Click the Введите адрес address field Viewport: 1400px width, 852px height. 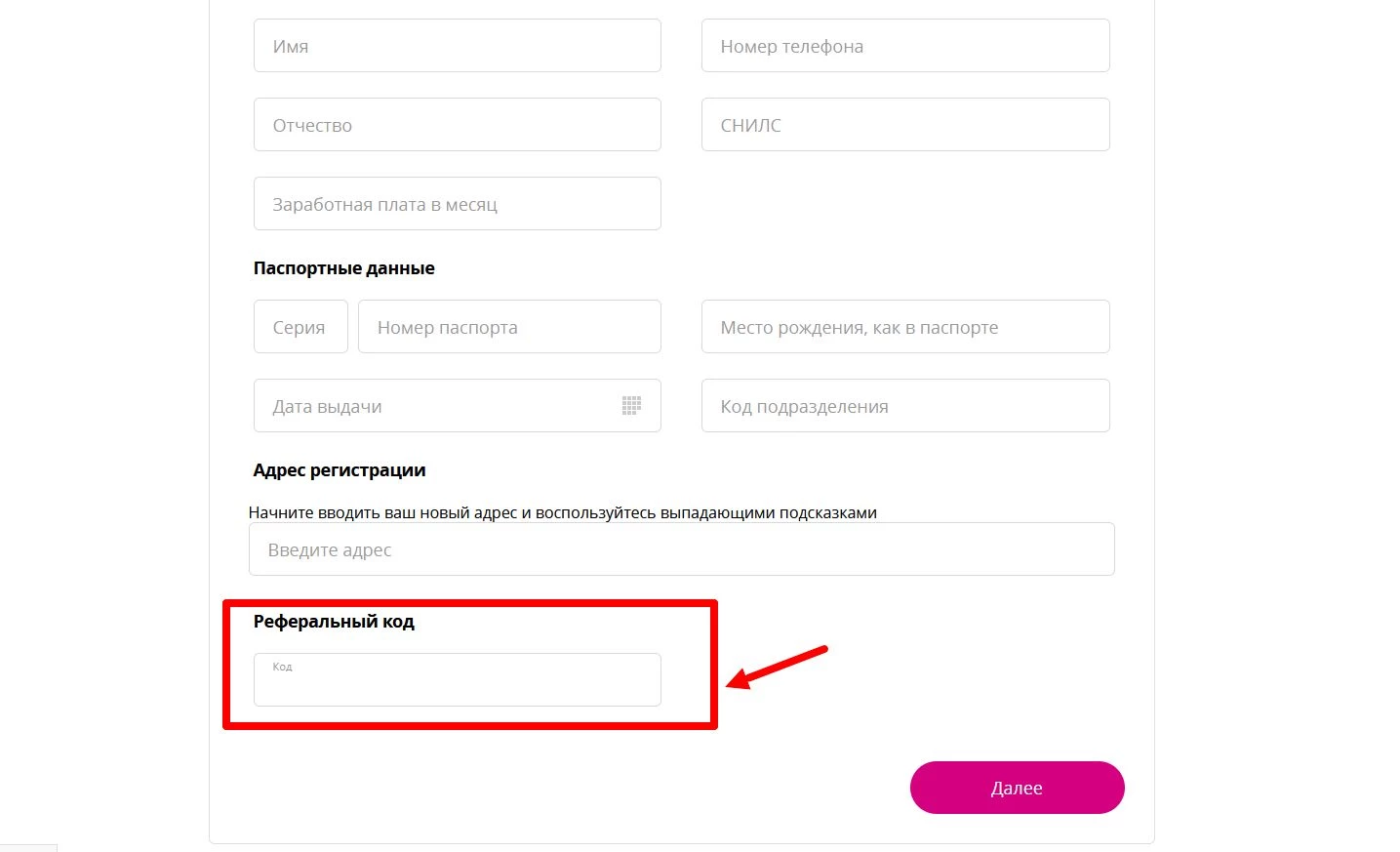pyautogui.click(x=681, y=549)
